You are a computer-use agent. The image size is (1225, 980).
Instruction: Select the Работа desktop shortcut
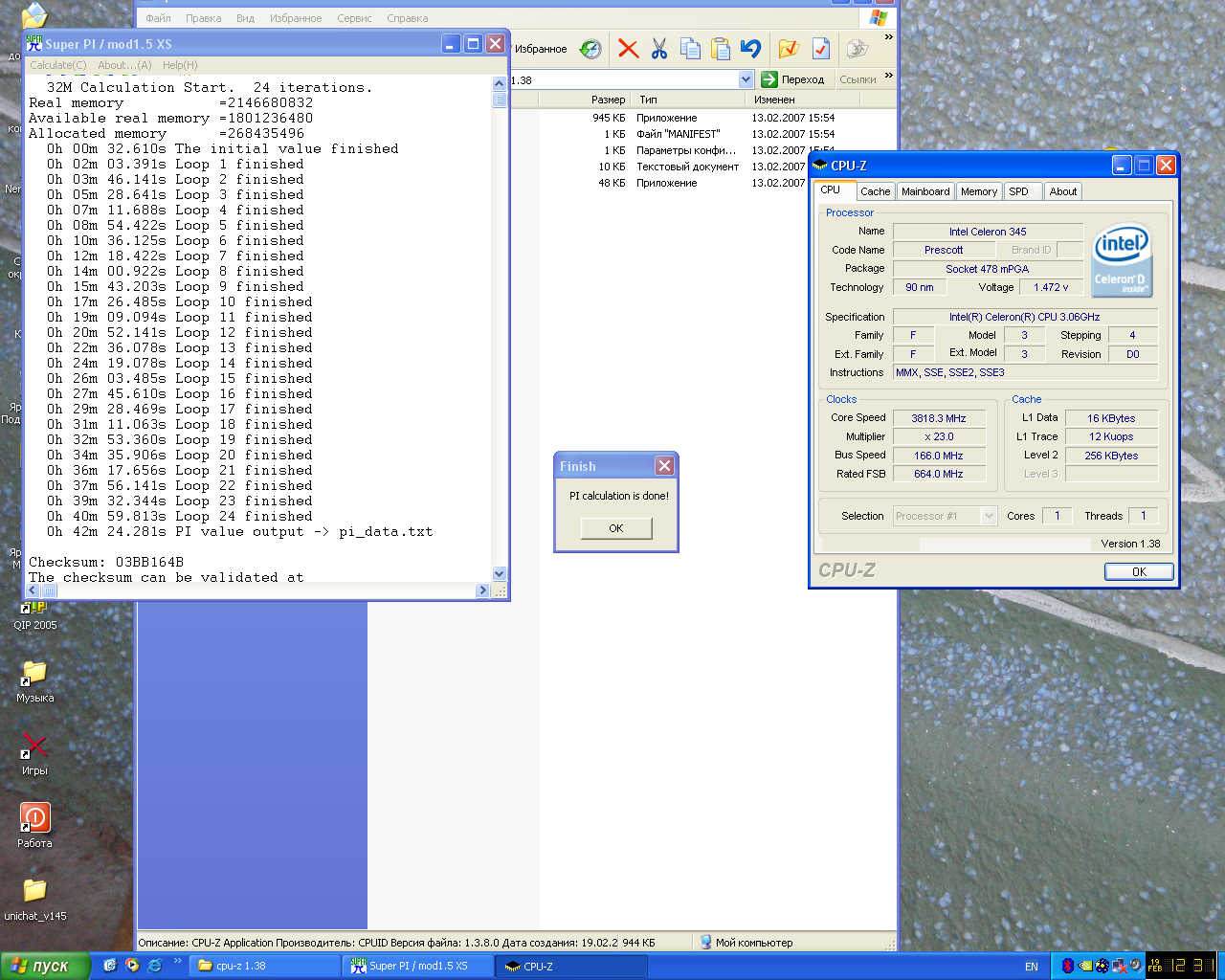34,826
